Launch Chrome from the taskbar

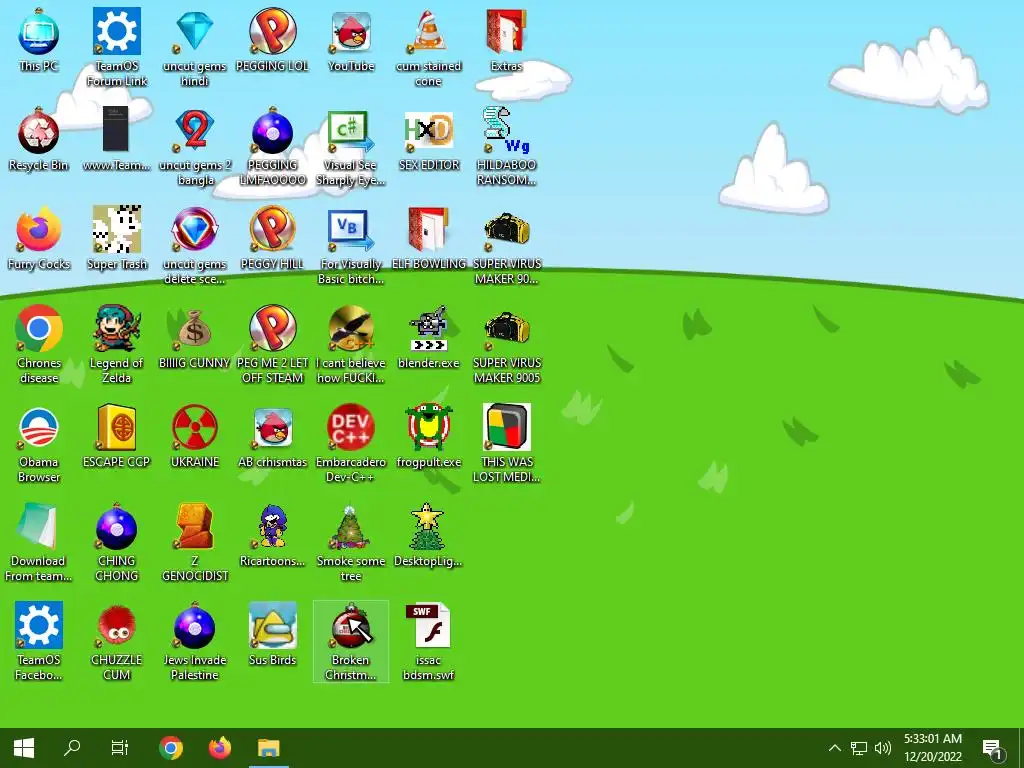tap(170, 748)
